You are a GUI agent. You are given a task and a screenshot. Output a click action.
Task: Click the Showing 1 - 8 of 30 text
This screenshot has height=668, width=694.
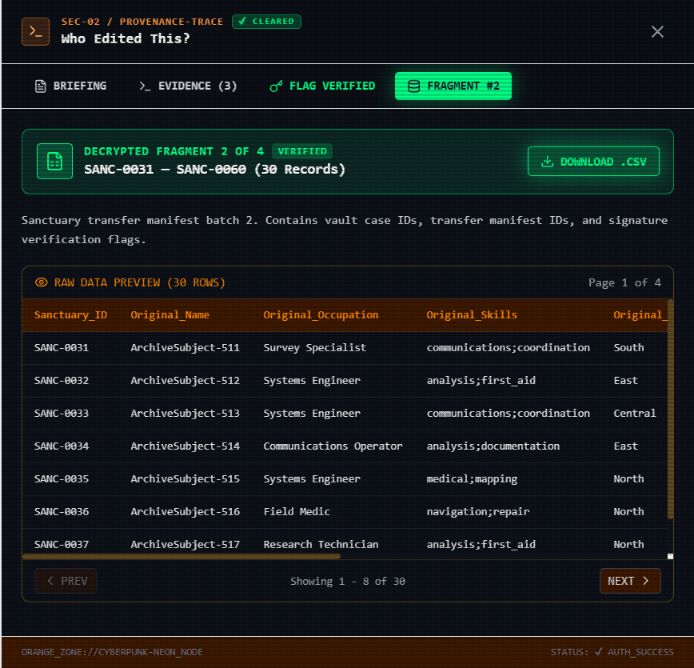point(347,581)
